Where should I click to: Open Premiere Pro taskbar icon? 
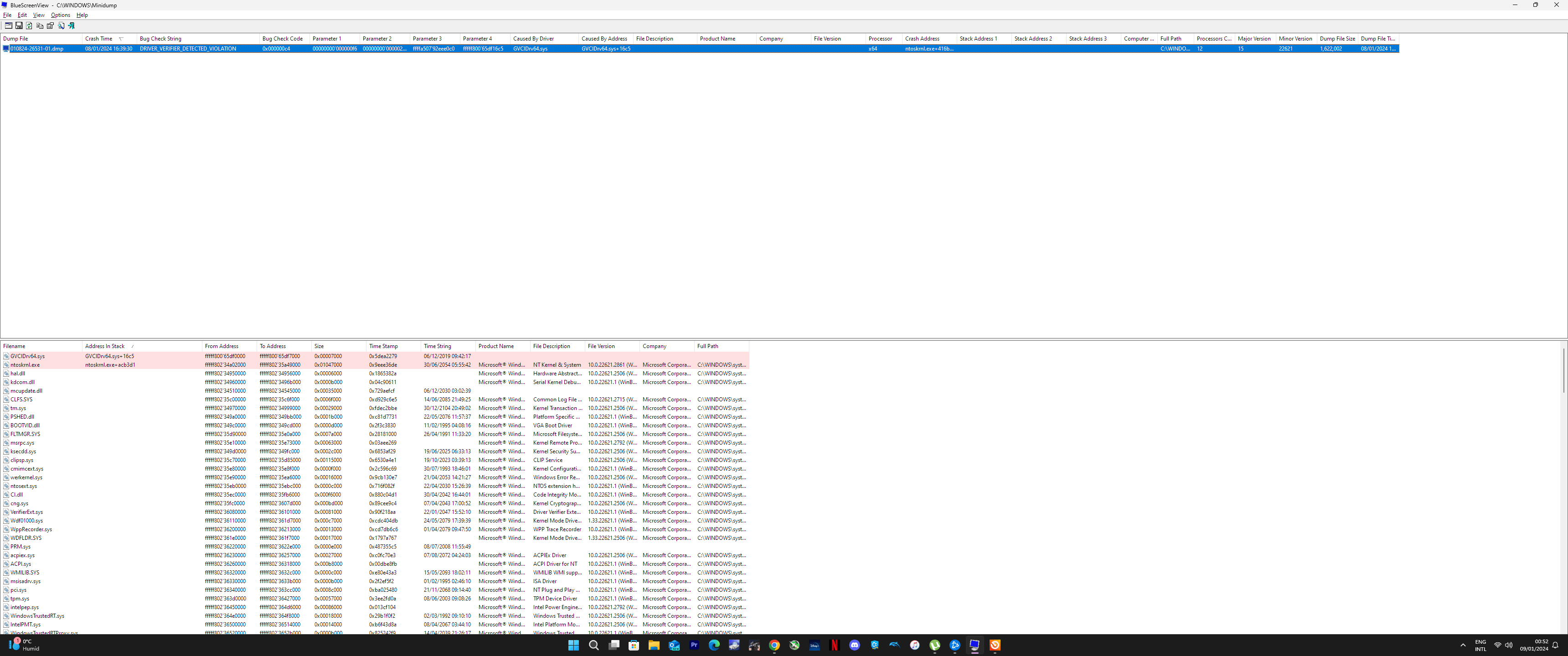click(x=694, y=645)
